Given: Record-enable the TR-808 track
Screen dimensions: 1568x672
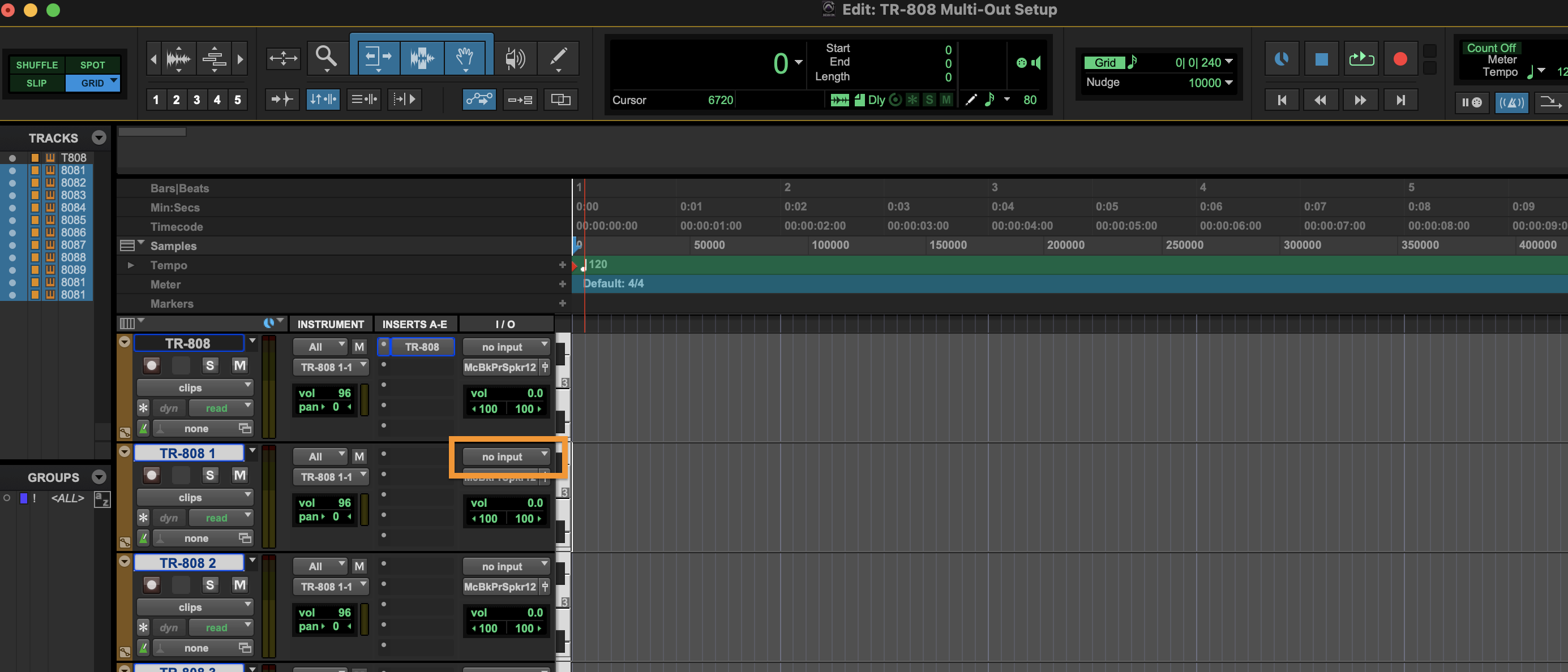Looking at the screenshot, I should (x=152, y=365).
